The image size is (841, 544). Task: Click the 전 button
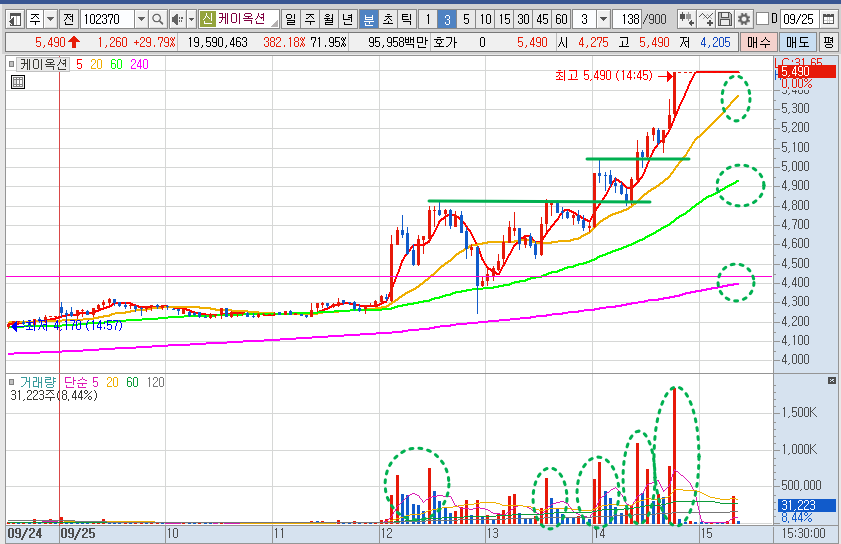(x=68, y=20)
